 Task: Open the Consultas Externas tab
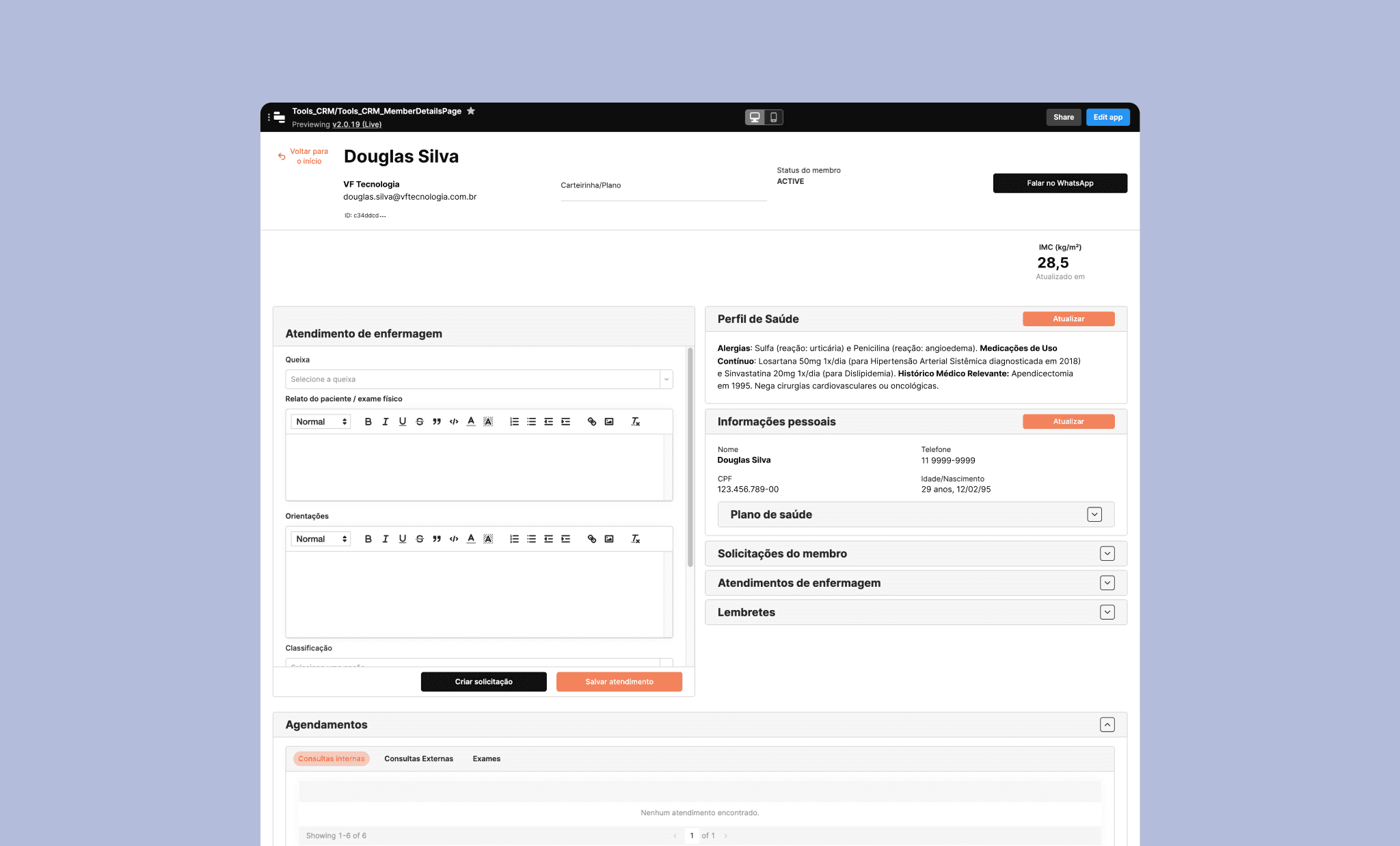coord(418,758)
